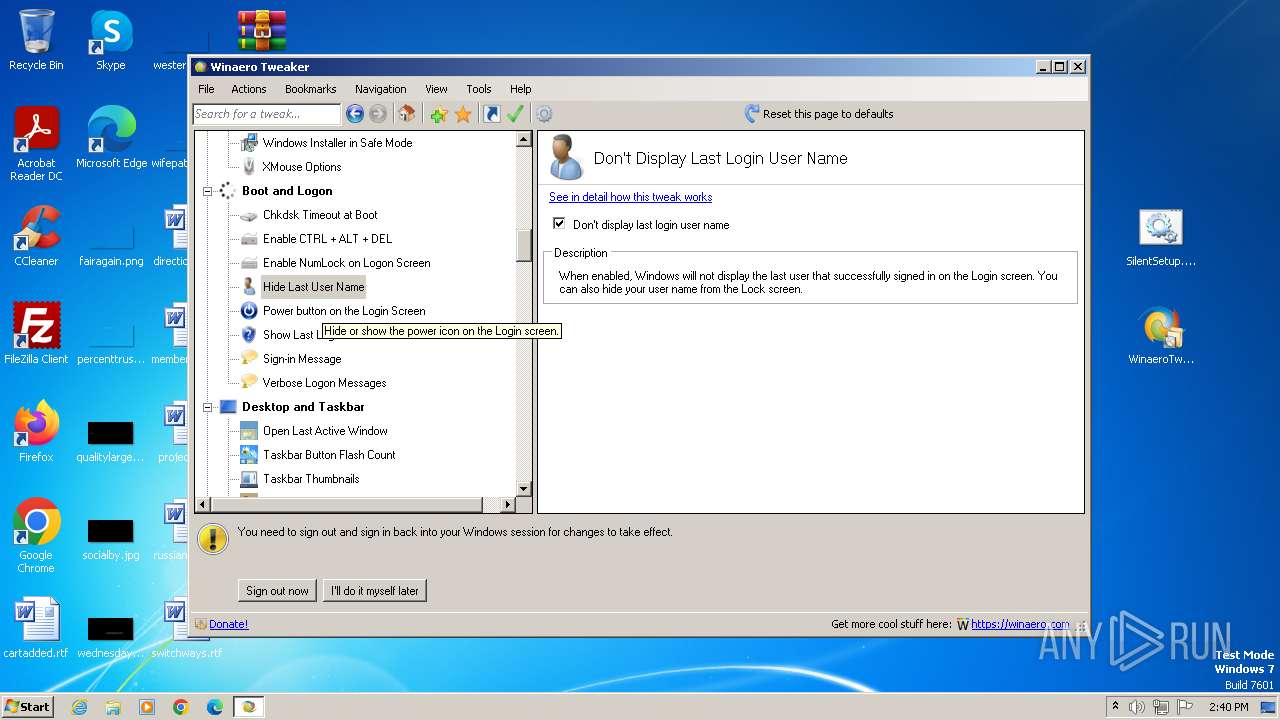Open Internet Explorer in taskbar

(x=79, y=707)
